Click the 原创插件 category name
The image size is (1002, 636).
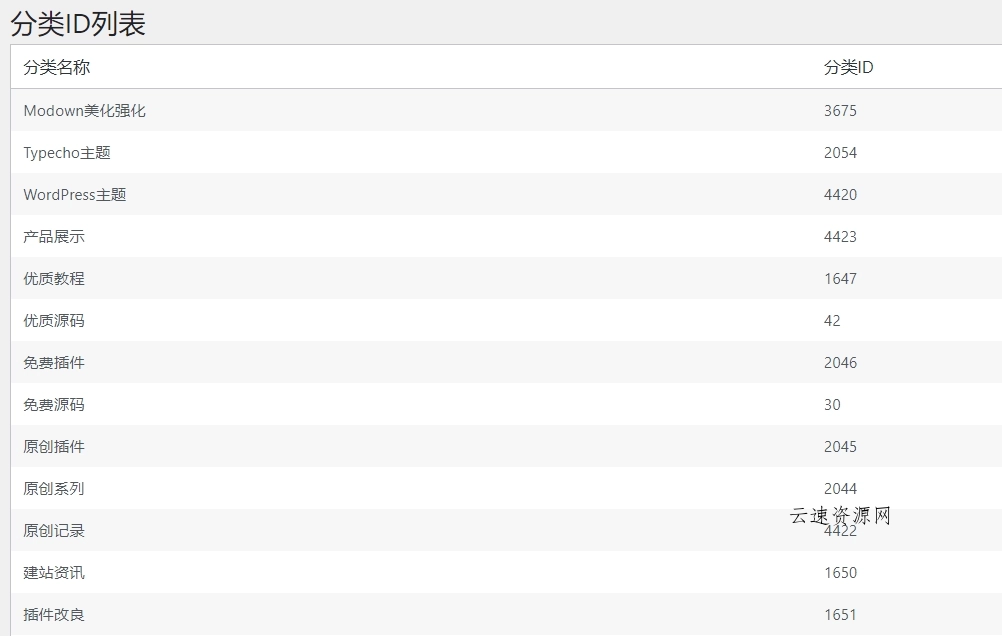coord(54,447)
